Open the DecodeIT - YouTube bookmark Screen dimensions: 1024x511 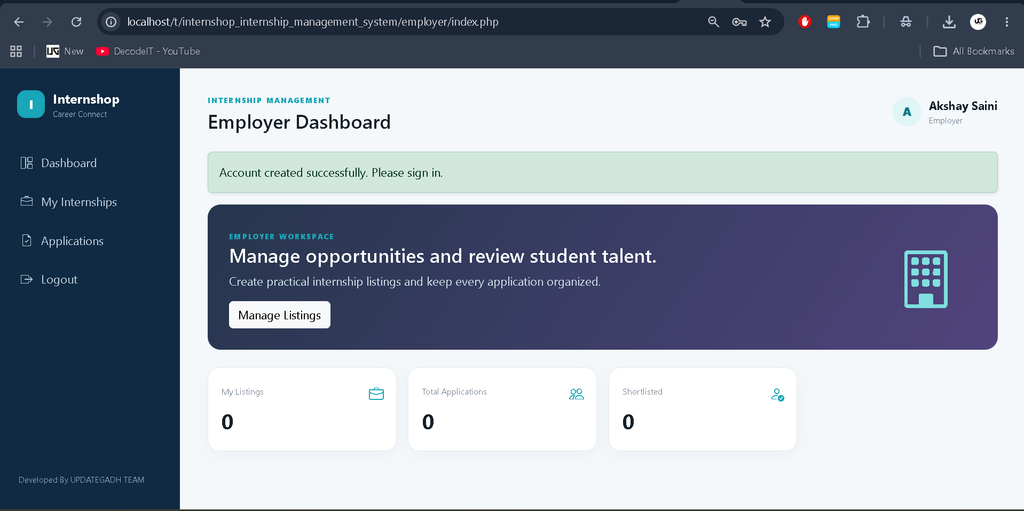tap(148, 51)
